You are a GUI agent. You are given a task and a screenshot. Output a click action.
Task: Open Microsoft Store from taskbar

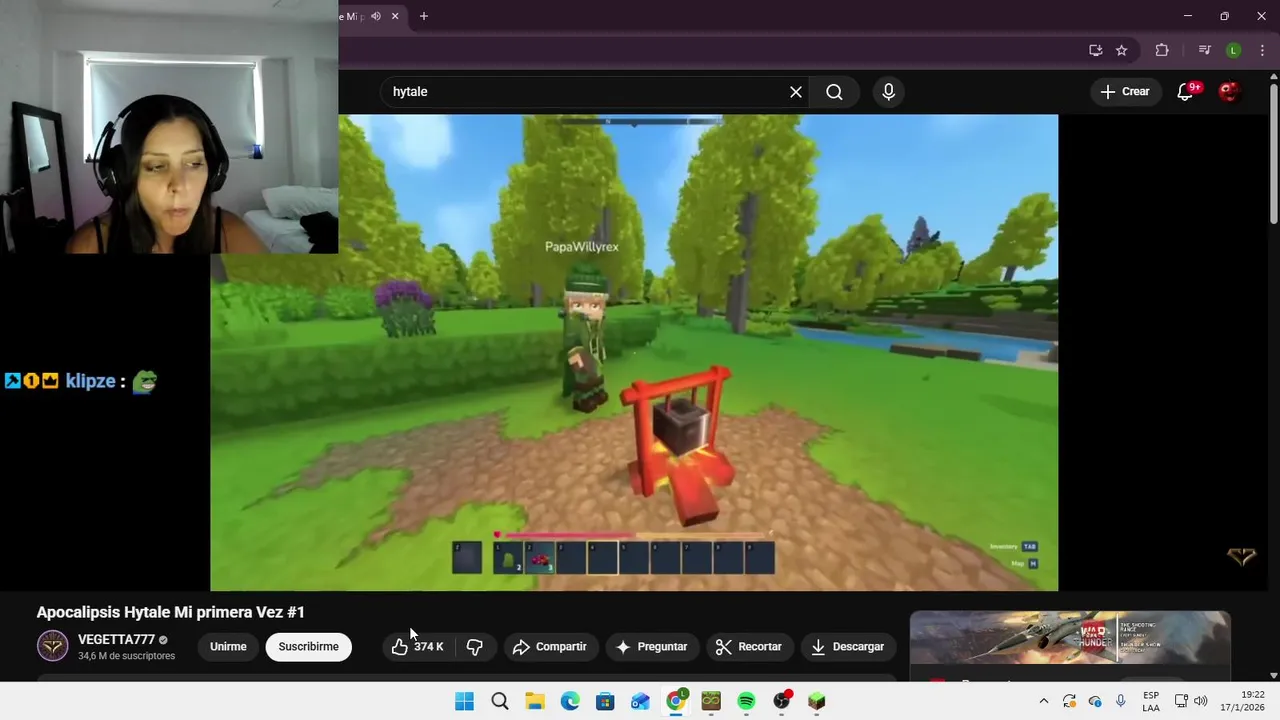coord(605,702)
